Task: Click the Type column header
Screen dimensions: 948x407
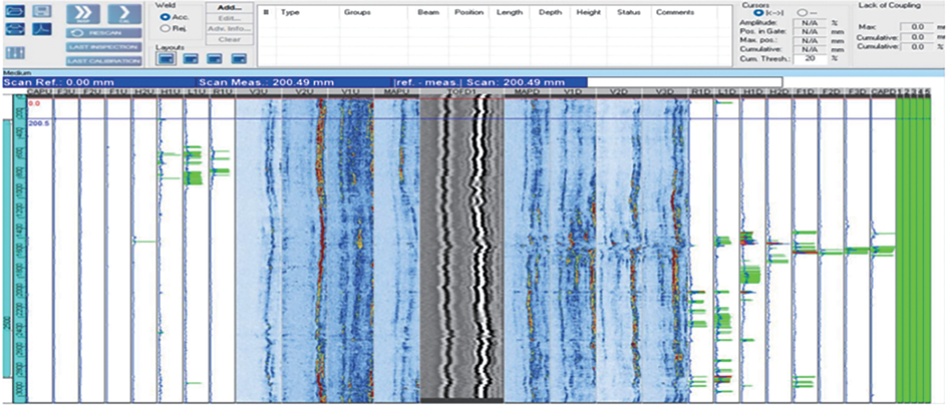Action: point(288,12)
